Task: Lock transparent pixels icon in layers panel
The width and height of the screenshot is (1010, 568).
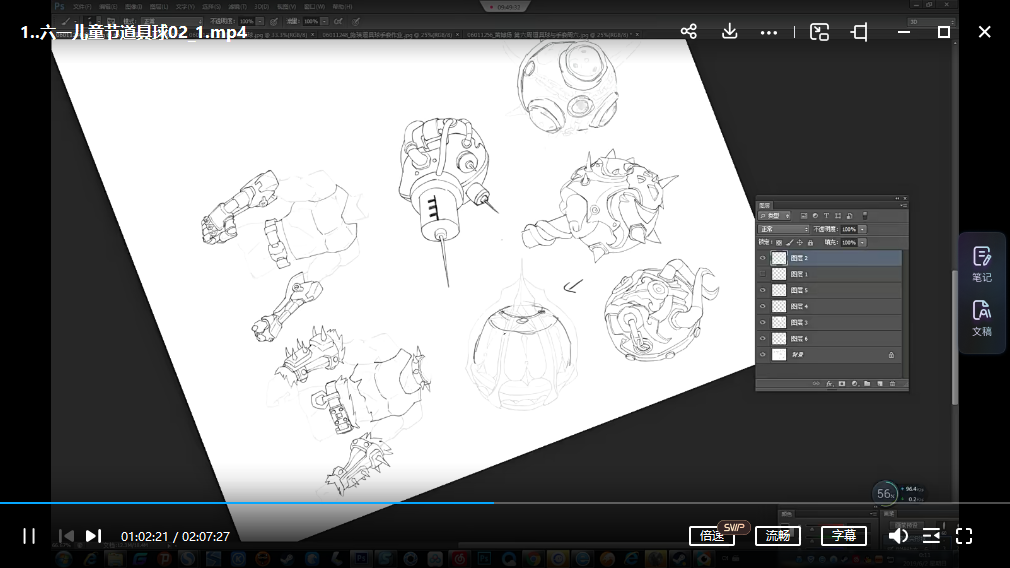Action: (x=779, y=243)
